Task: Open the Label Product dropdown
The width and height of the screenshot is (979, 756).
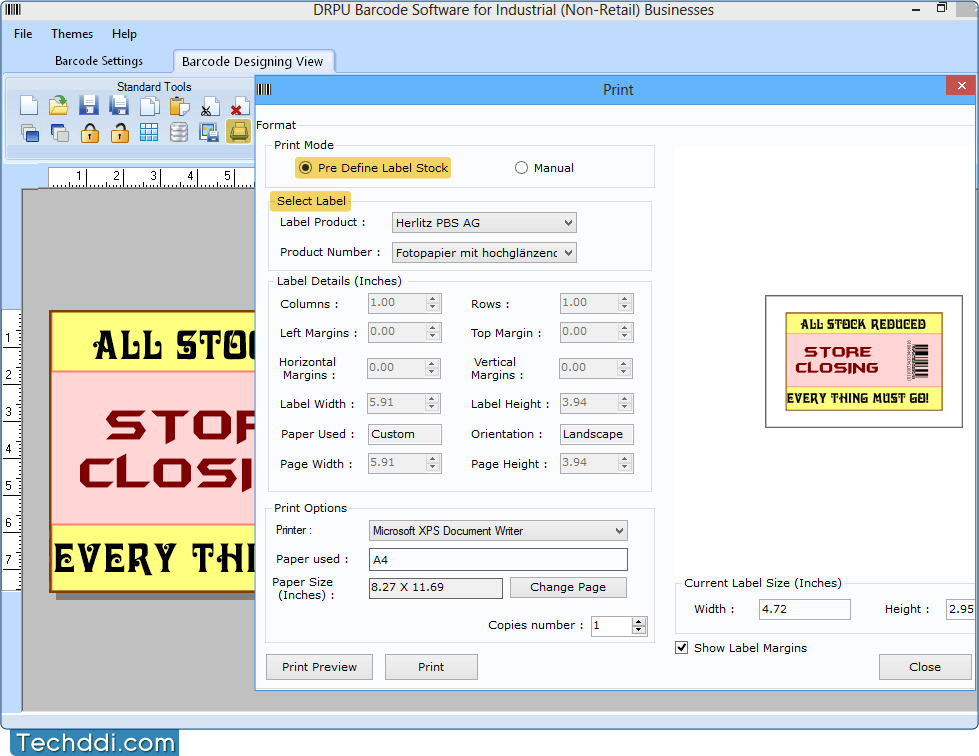Action: coord(484,223)
